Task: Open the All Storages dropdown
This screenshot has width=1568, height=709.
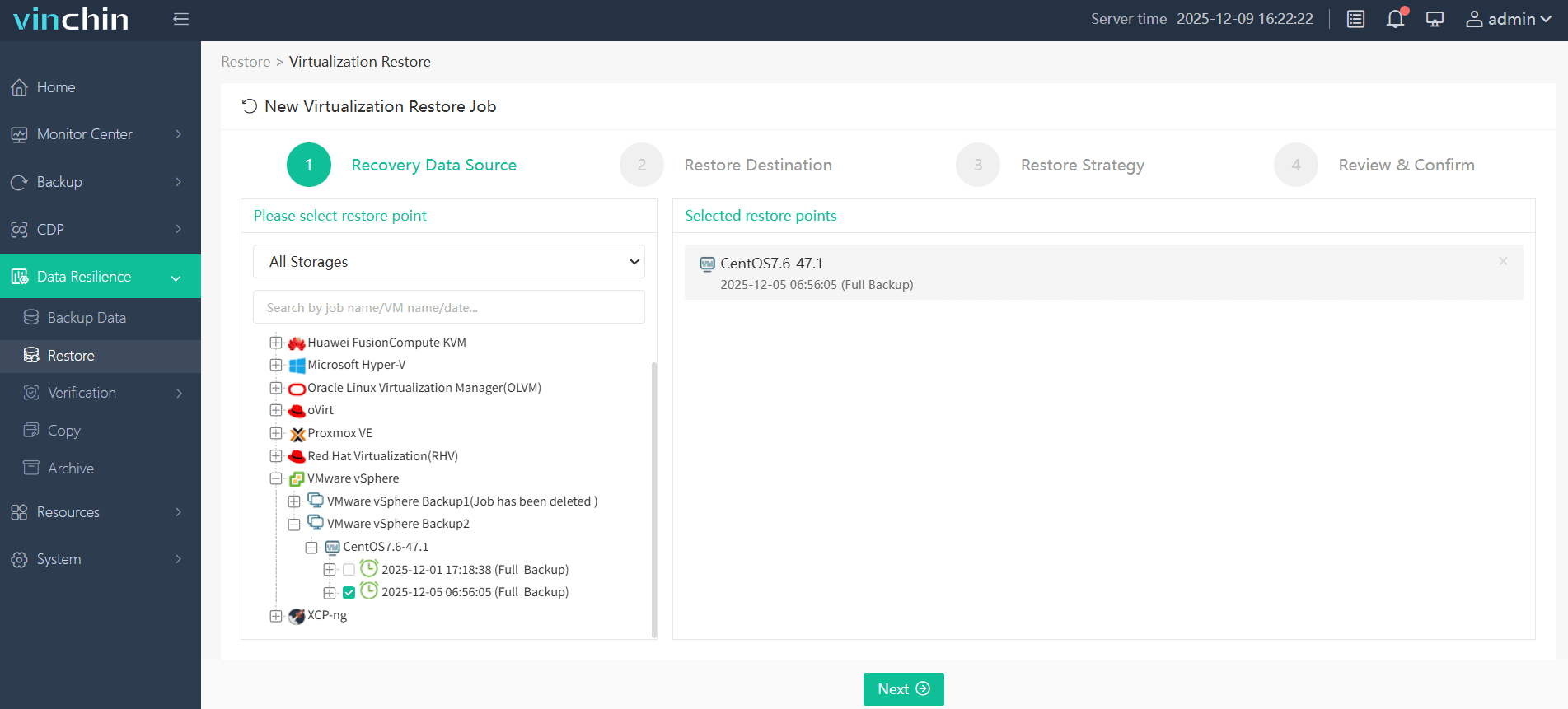Action: click(449, 262)
